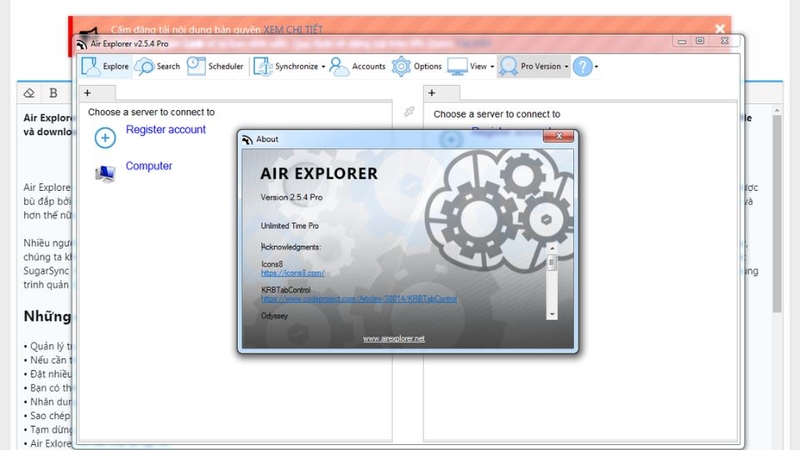The image size is (800, 450).
Task: Add a new tab in the right pane
Action: (x=432, y=93)
